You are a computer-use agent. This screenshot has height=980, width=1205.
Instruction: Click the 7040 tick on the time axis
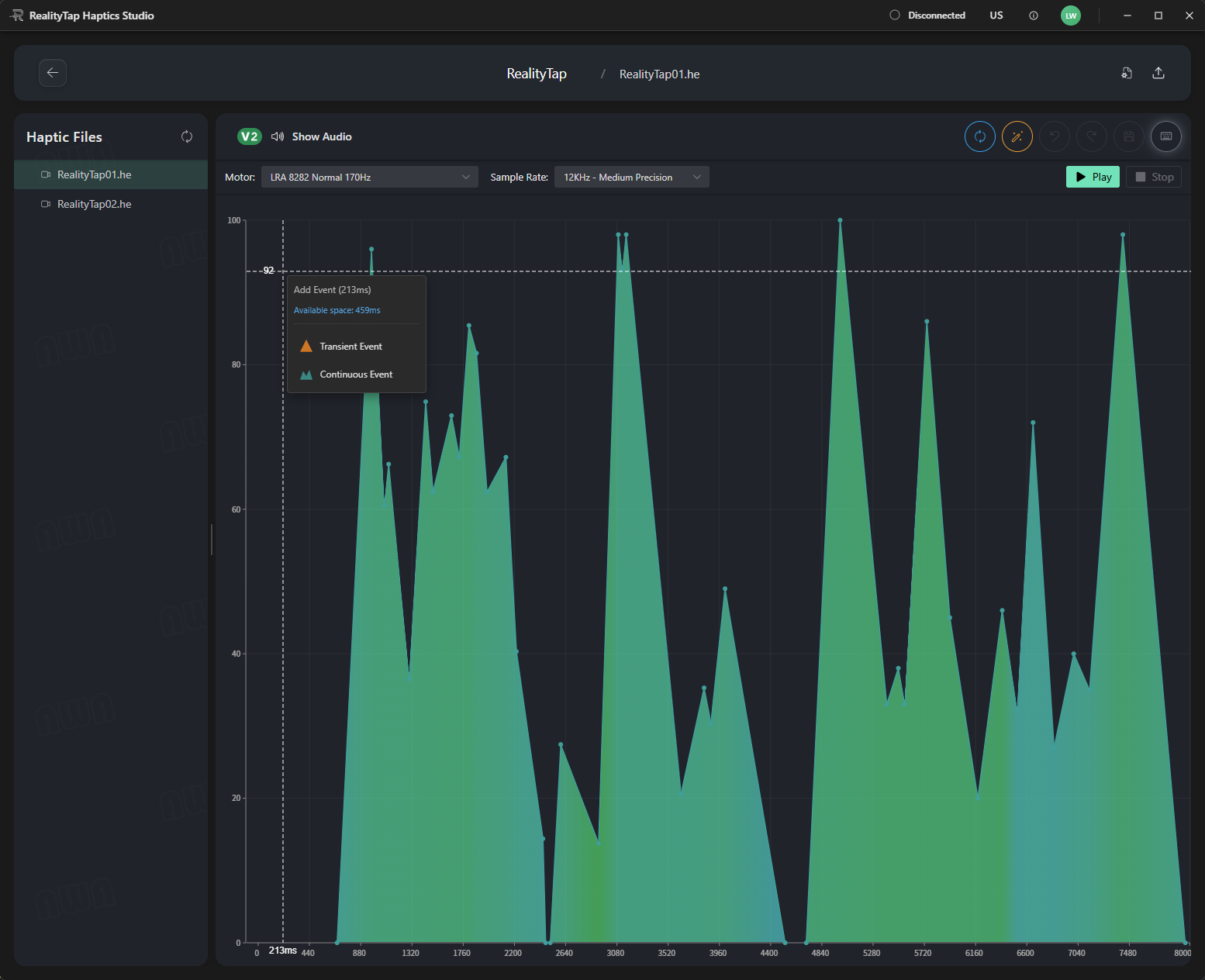click(x=1076, y=953)
